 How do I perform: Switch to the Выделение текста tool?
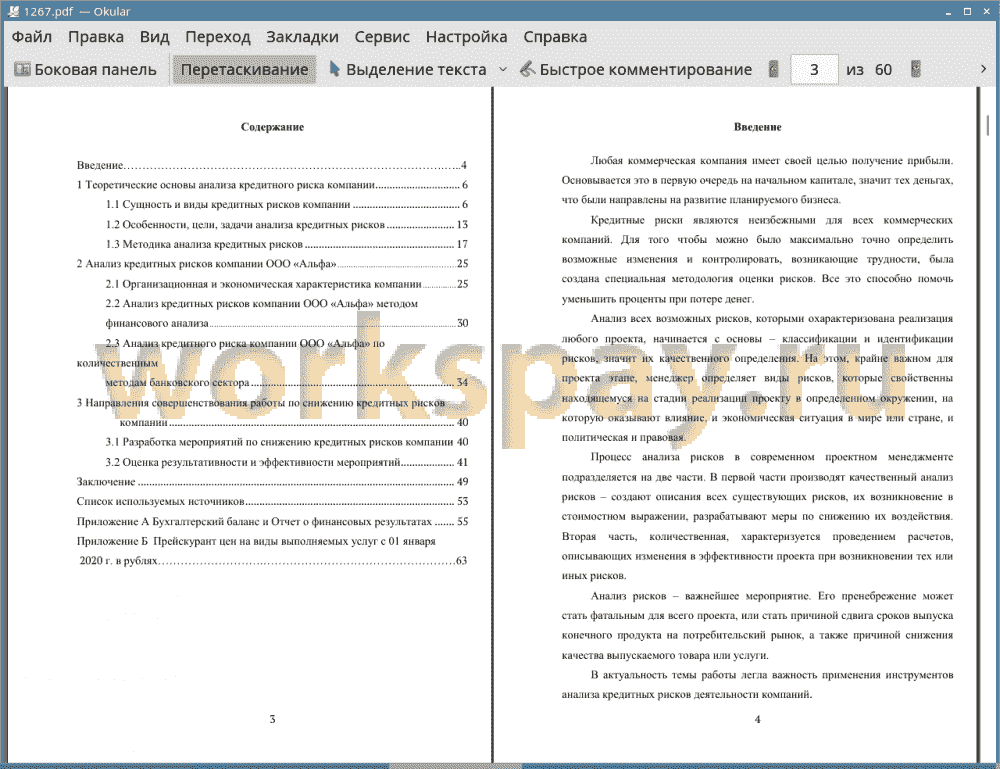[408, 70]
